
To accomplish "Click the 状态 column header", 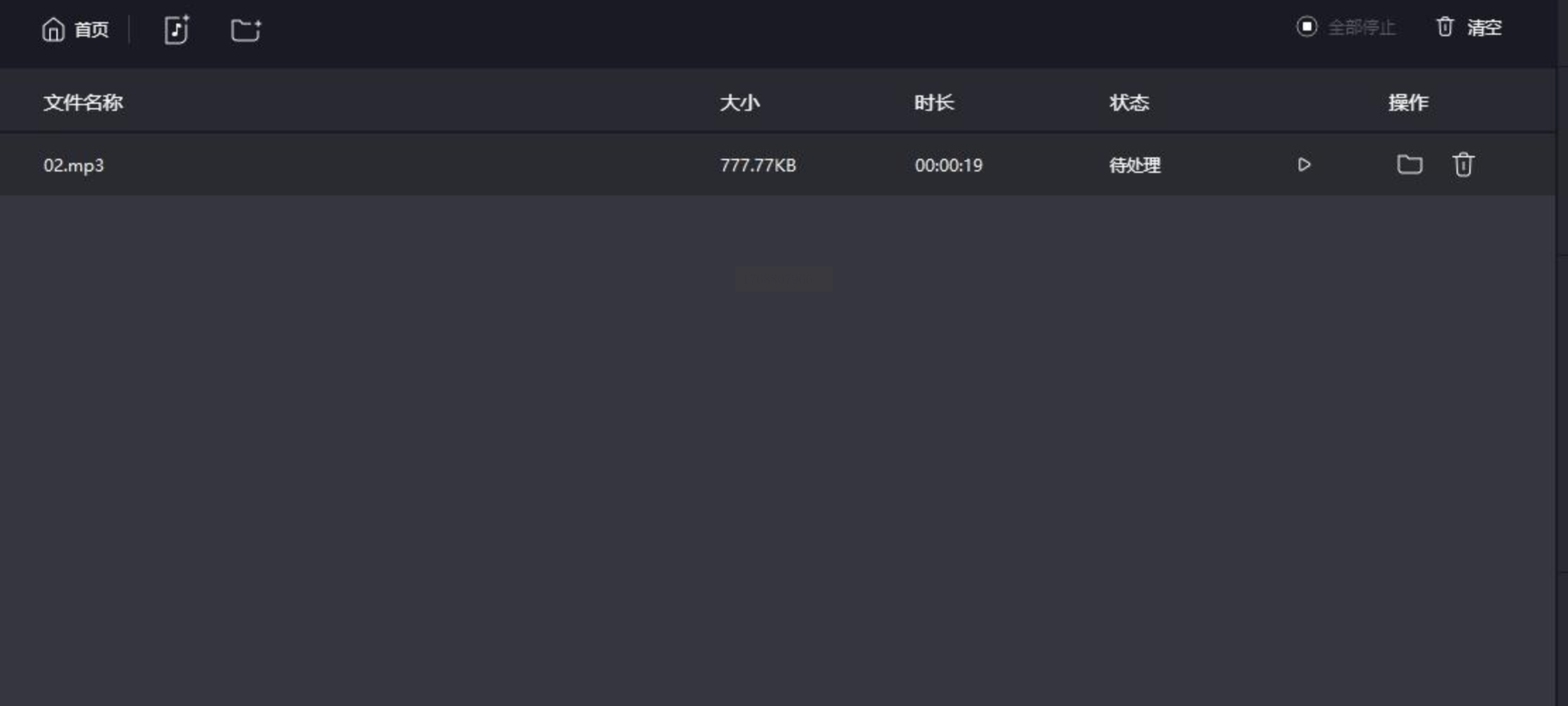I will pos(1129,103).
